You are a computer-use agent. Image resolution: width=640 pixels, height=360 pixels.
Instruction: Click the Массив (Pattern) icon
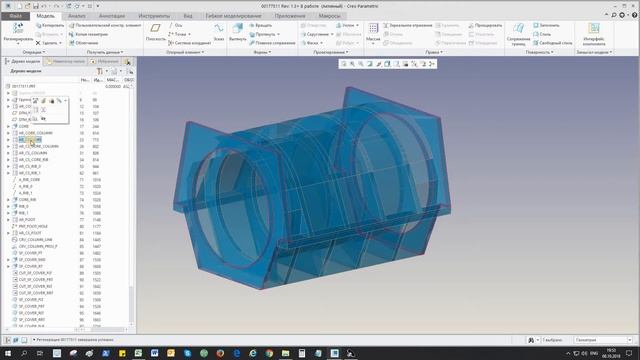pyautogui.click(x=373, y=29)
